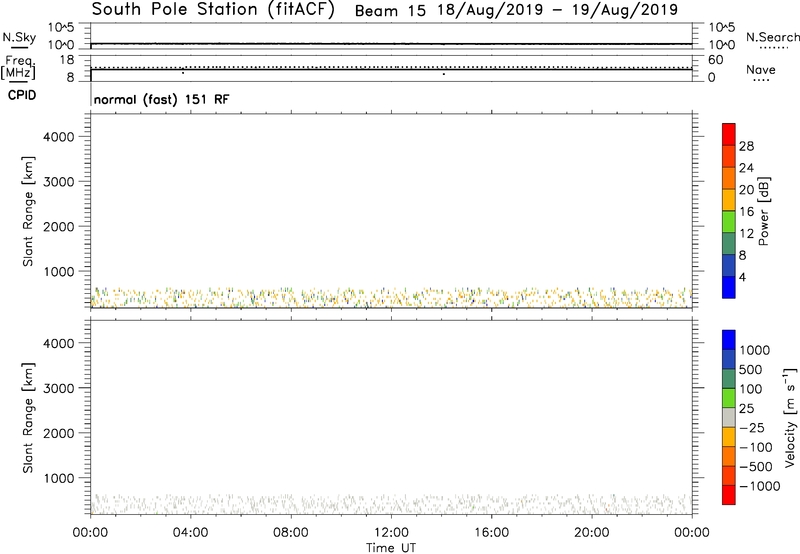Click the 'Slant Range [km]' label of velocity panel

(28, 418)
